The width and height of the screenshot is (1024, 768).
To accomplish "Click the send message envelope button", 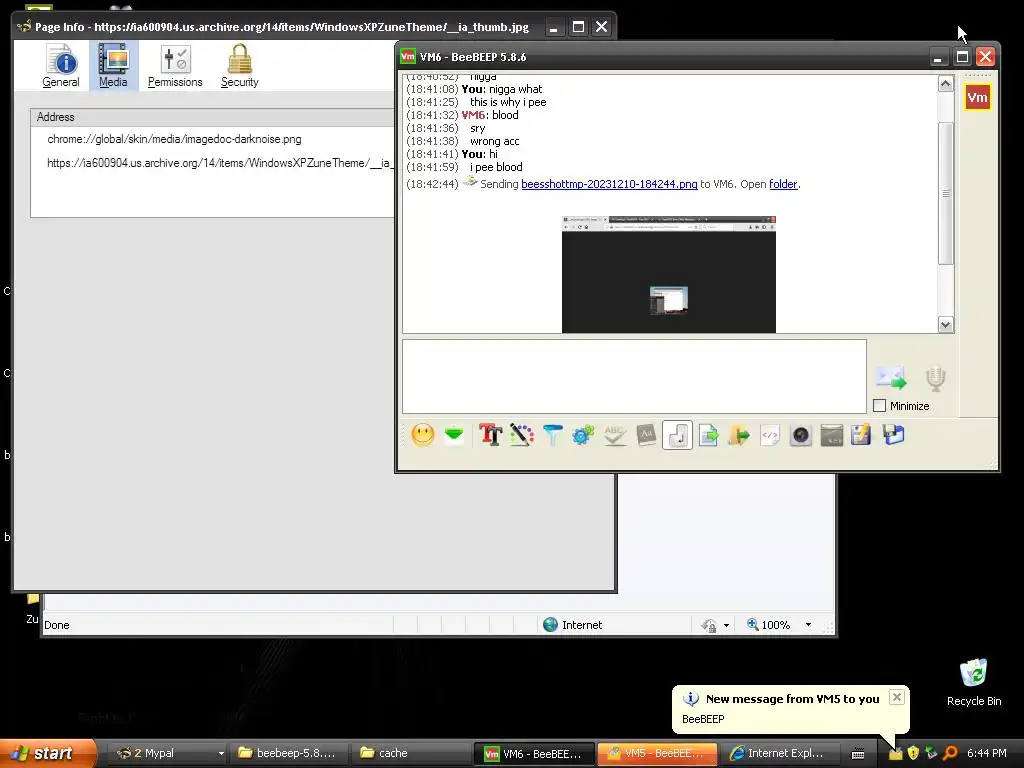I will click(891, 377).
